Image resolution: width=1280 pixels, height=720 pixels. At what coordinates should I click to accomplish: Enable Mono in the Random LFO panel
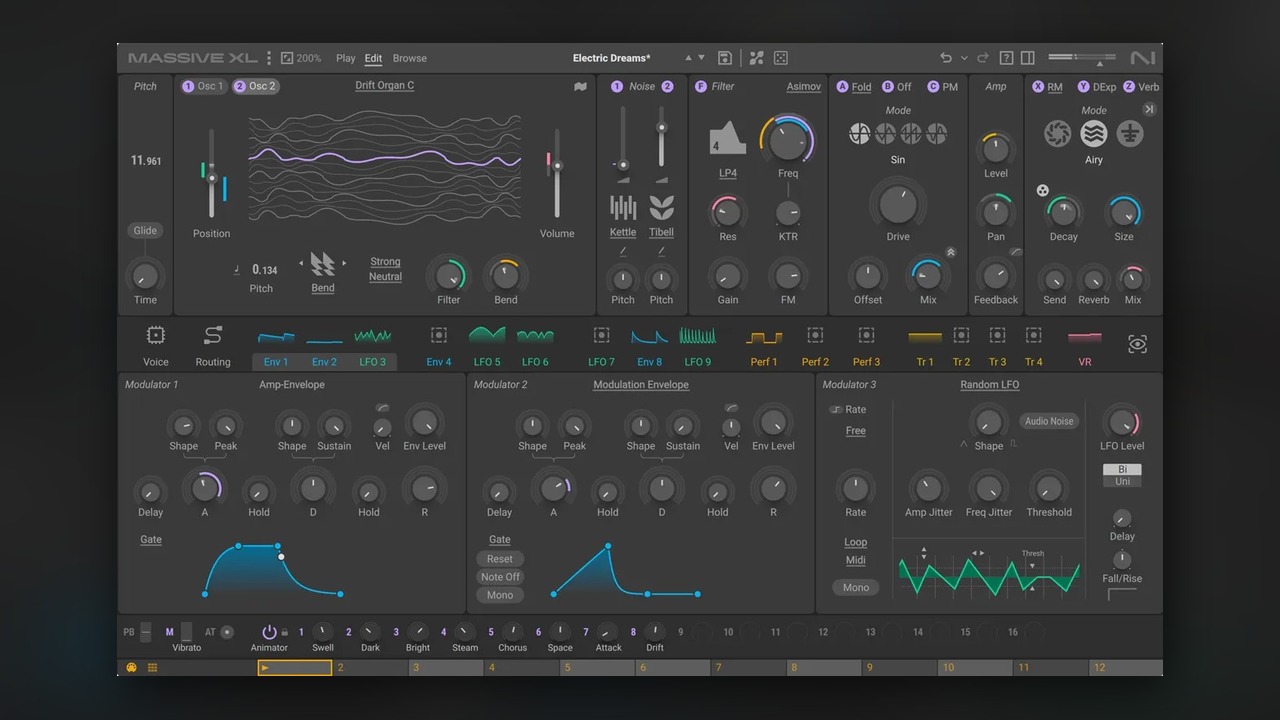click(855, 587)
